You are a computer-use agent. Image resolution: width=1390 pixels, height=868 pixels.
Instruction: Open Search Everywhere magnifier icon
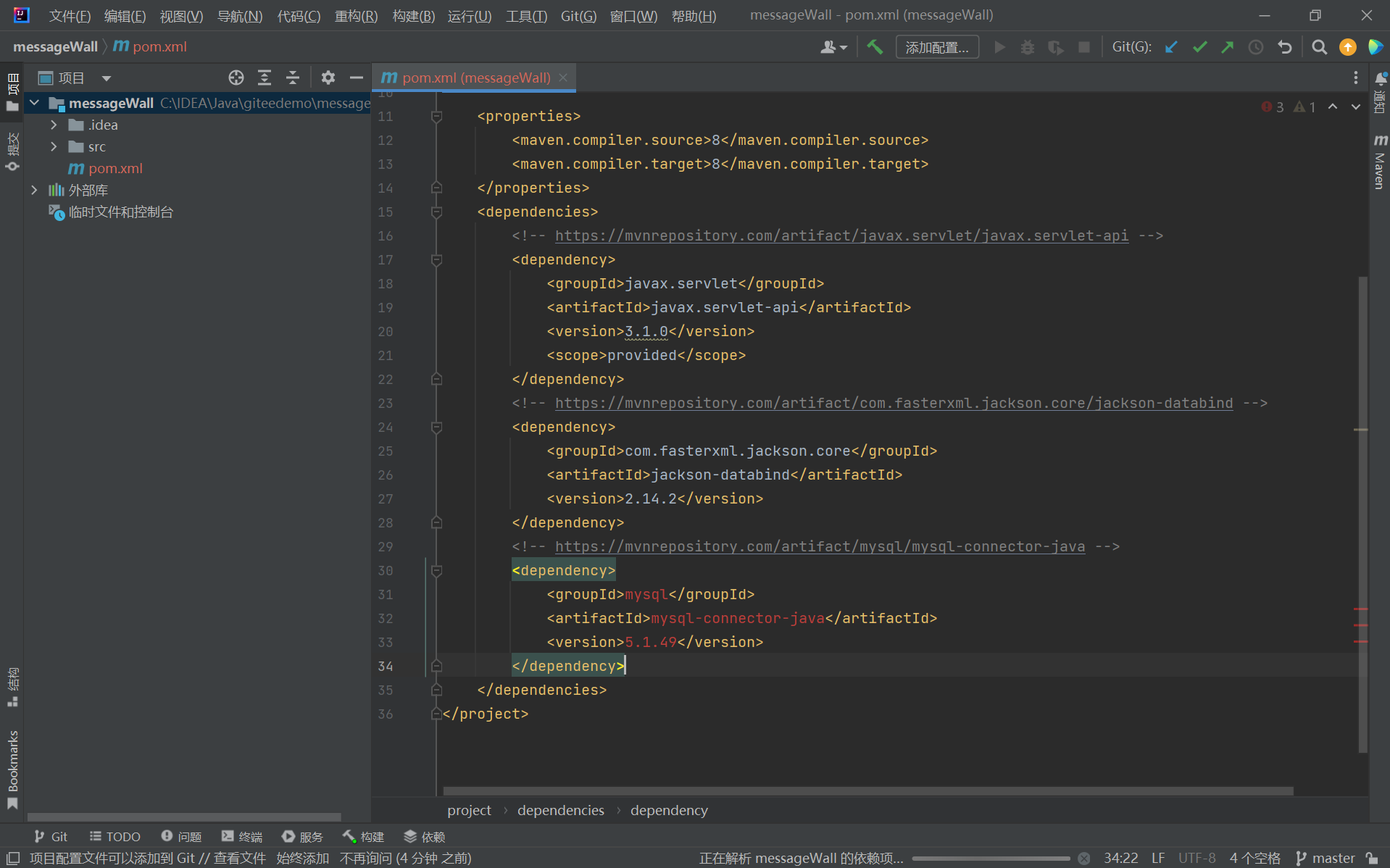[x=1320, y=47]
